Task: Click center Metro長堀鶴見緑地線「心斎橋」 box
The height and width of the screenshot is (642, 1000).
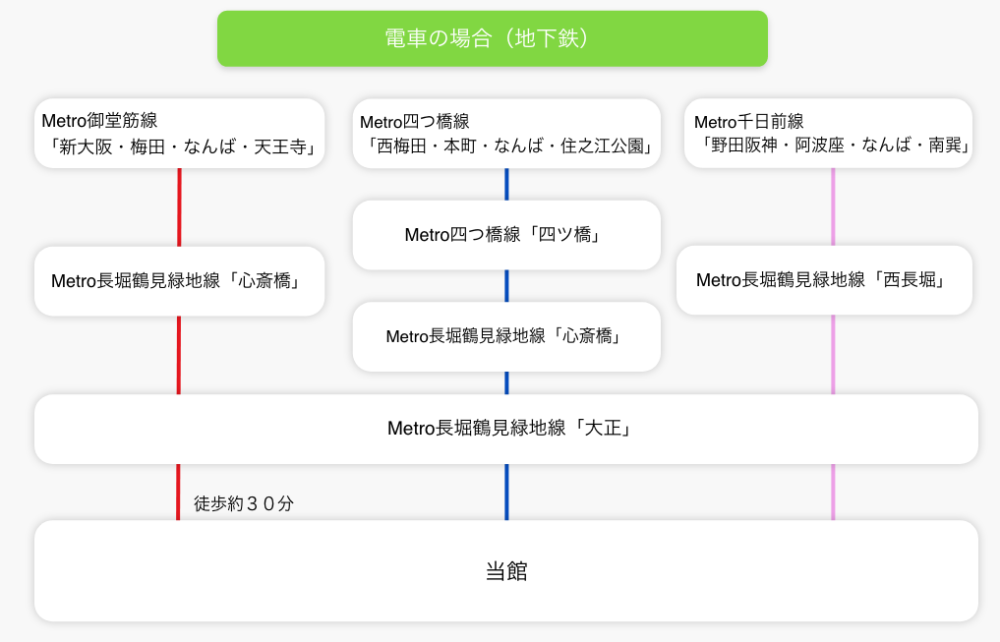Action: tap(506, 337)
